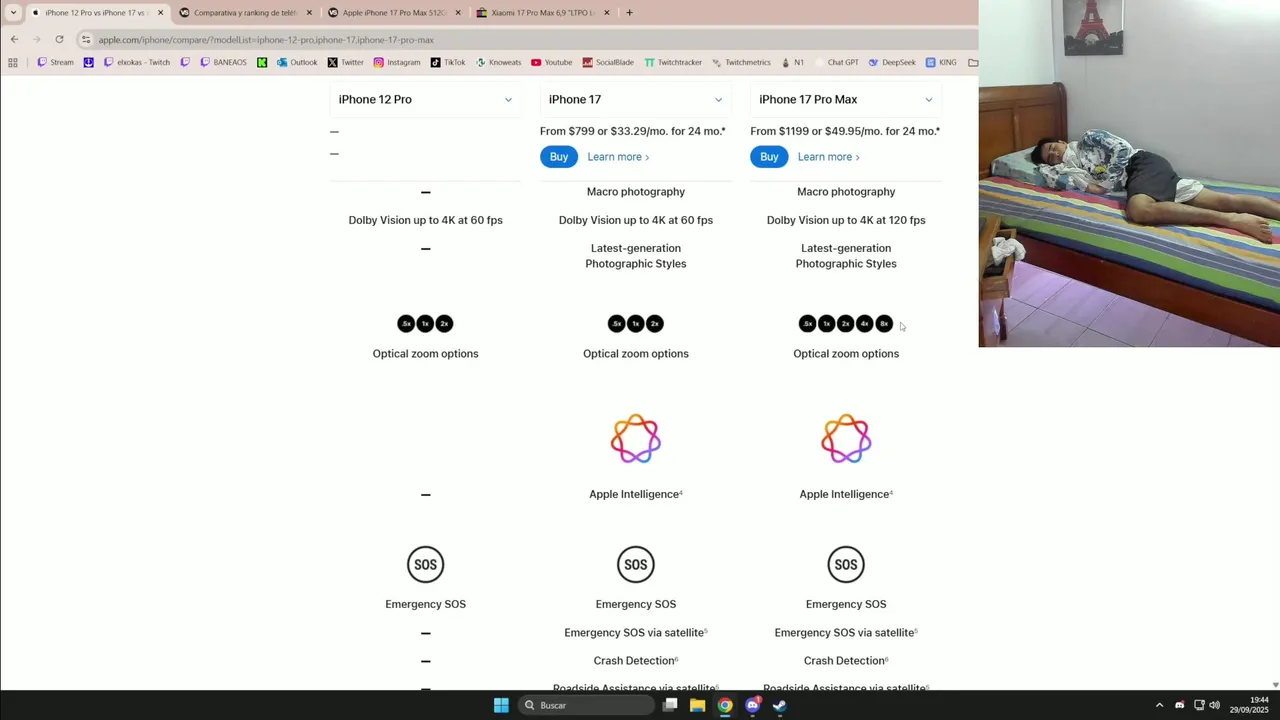Close the Comparativa y ranking tab
This screenshot has height=720, width=1280.
[309, 13]
